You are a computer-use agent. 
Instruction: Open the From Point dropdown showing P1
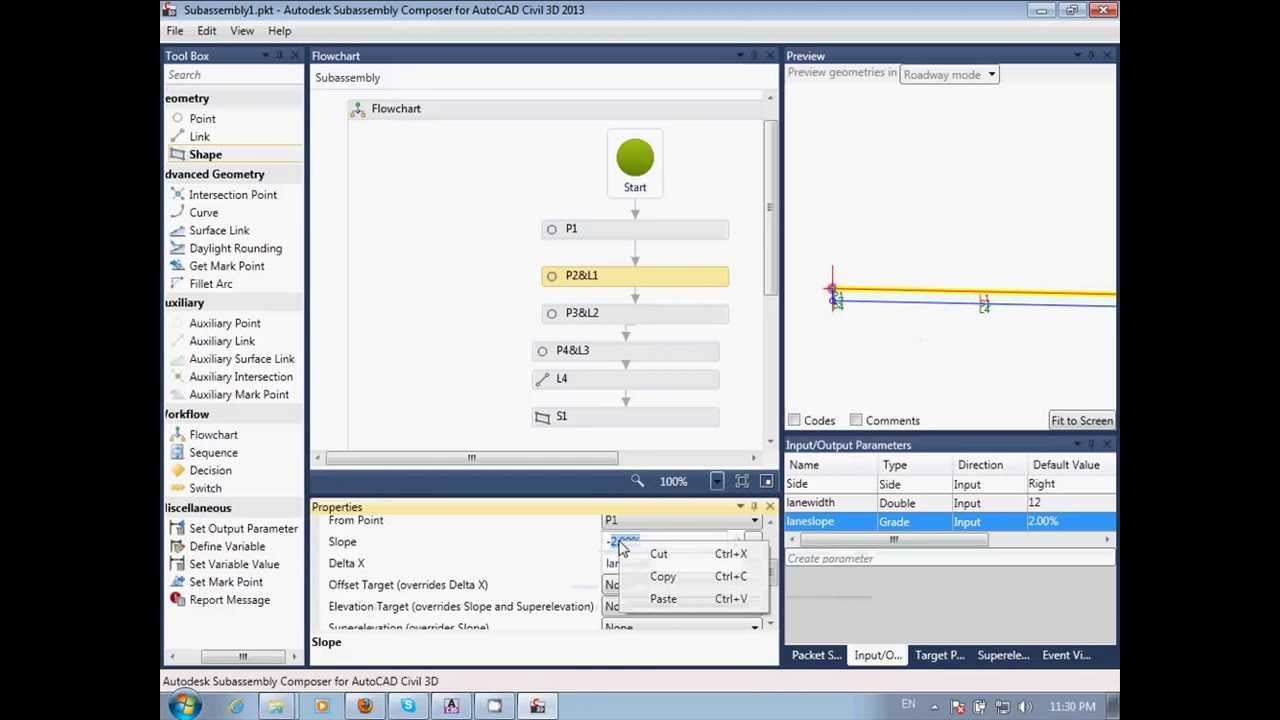(682, 521)
